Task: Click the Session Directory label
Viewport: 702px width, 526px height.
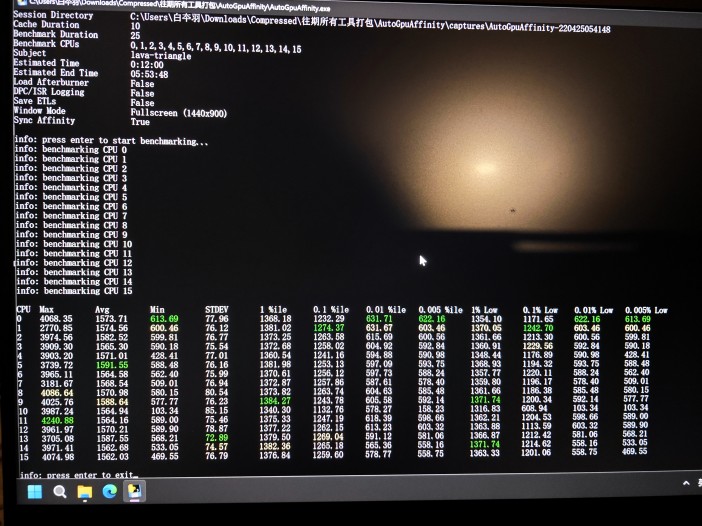Action: [53, 15]
